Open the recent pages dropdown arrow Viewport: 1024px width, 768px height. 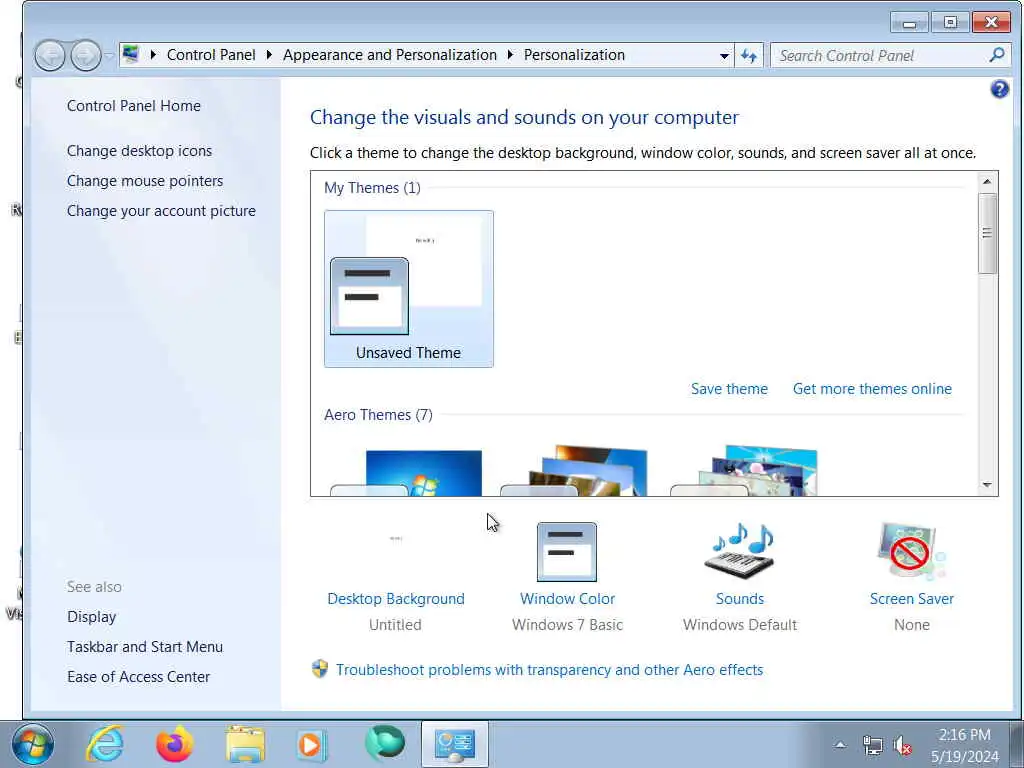(109, 56)
